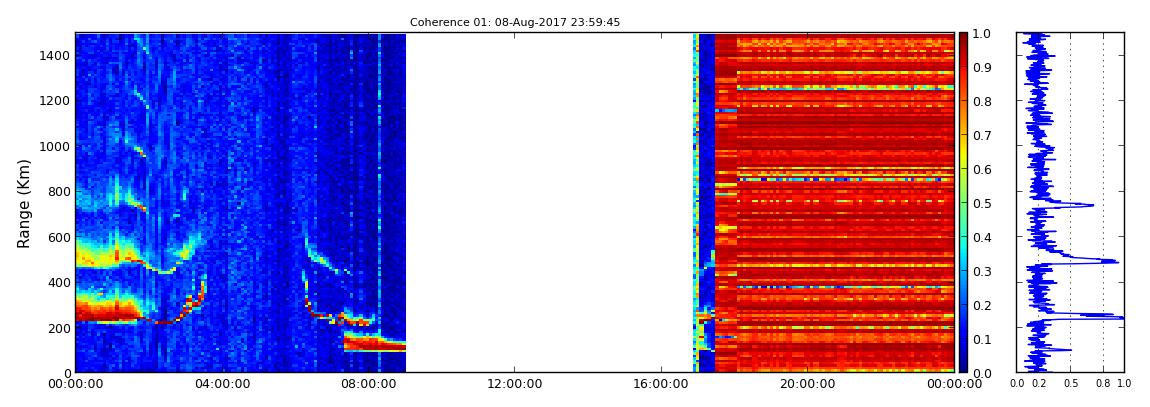Click the "04:00:00" time tick label
The image size is (1150, 407).
pyautogui.click(x=222, y=384)
